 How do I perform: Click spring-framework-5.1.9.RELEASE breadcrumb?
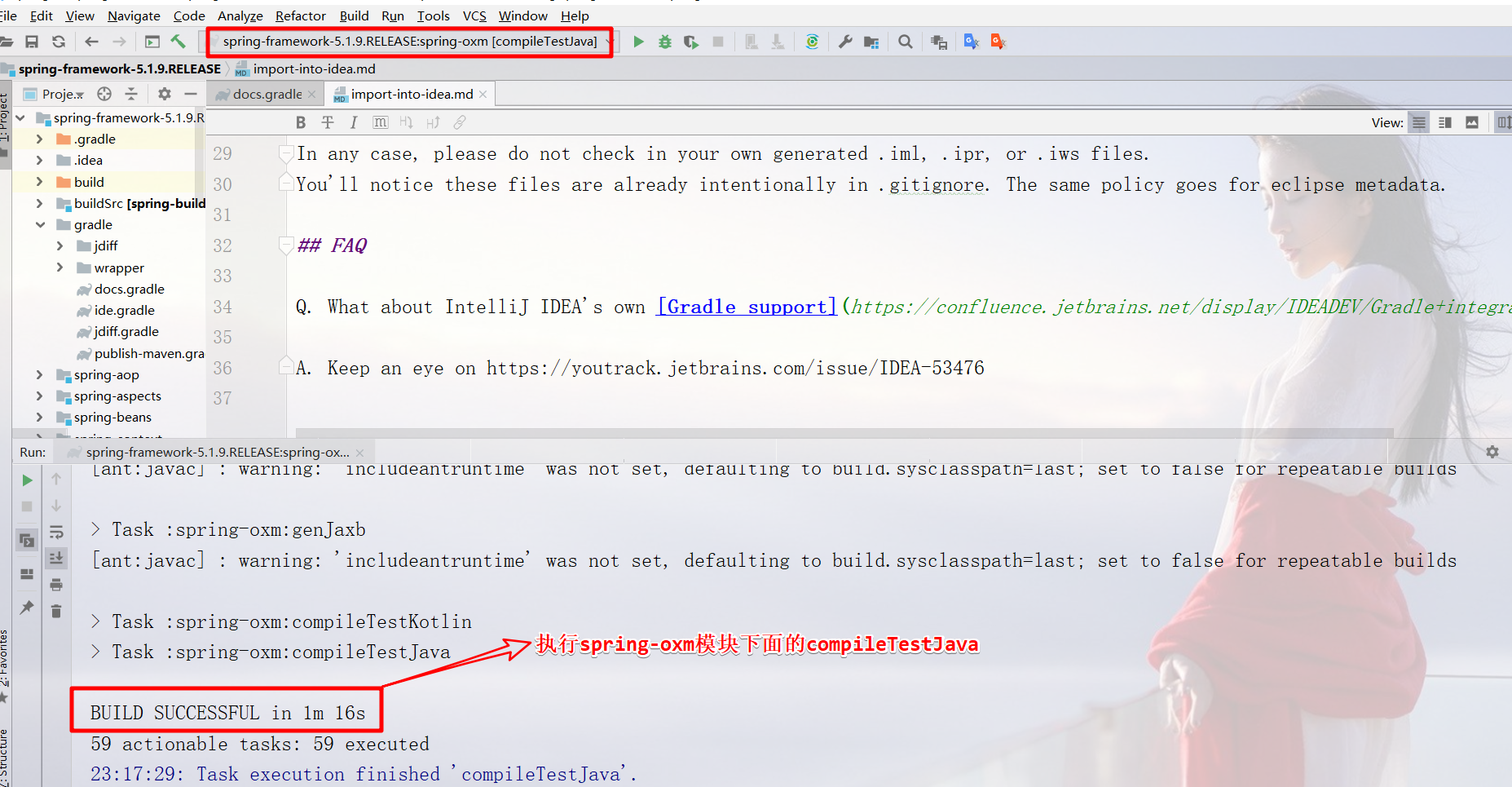point(120,69)
